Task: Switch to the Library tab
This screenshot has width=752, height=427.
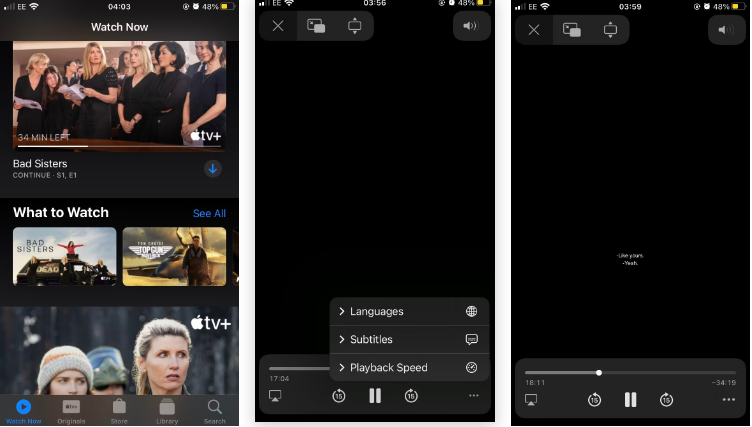Action: [167, 409]
